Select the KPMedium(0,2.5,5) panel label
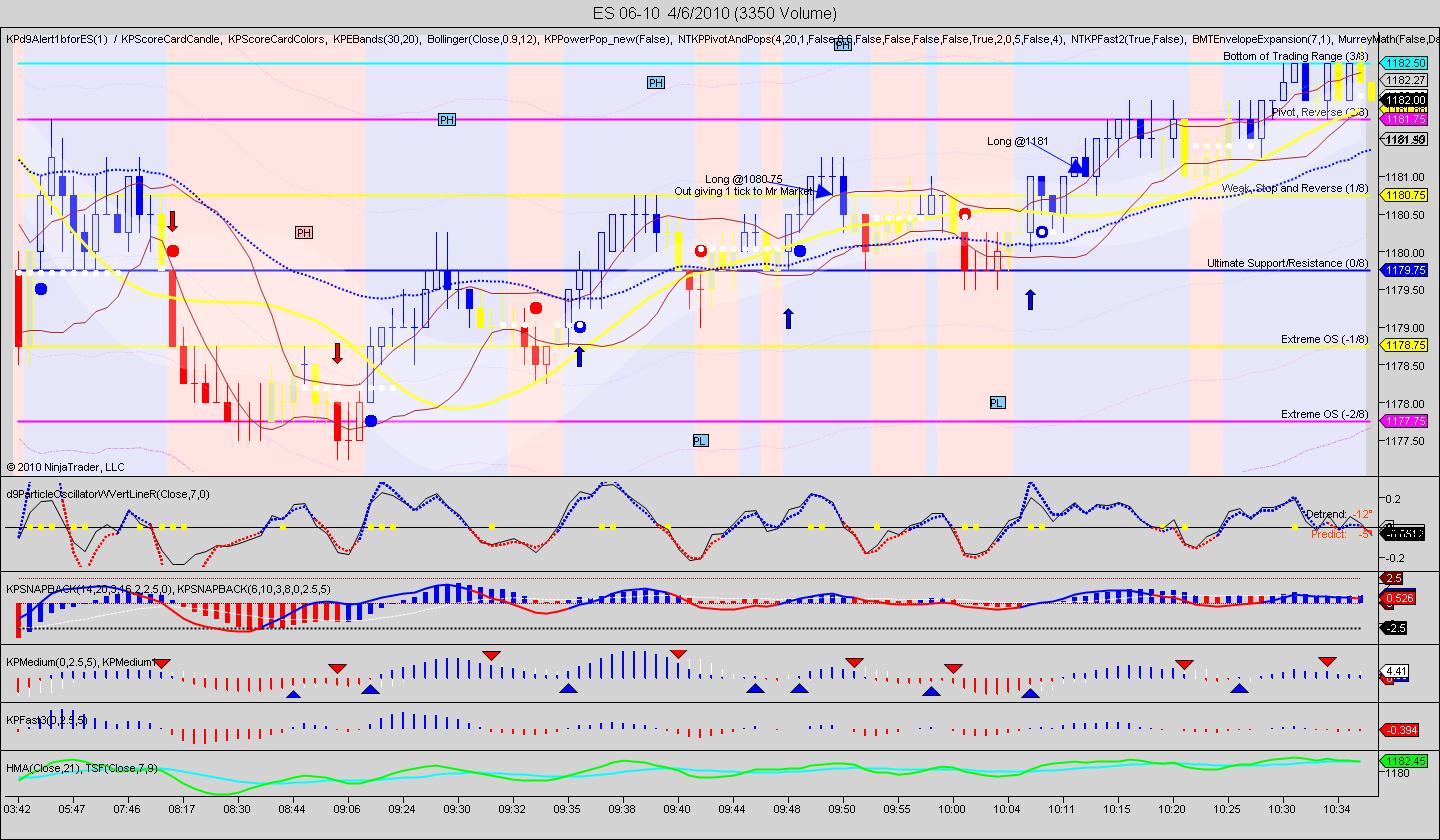1440x840 pixels. pos(52,661)
